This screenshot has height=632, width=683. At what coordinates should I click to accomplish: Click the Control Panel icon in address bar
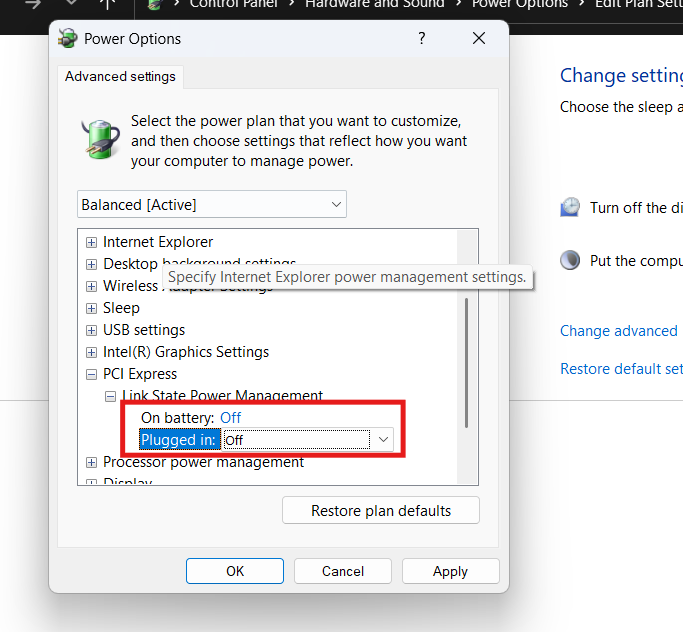click(155, 4)
